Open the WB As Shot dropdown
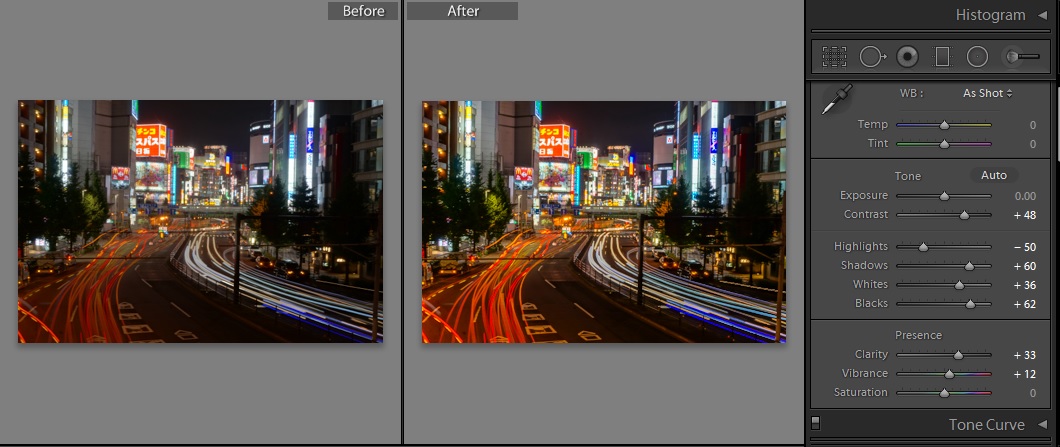 click(987, 93)
